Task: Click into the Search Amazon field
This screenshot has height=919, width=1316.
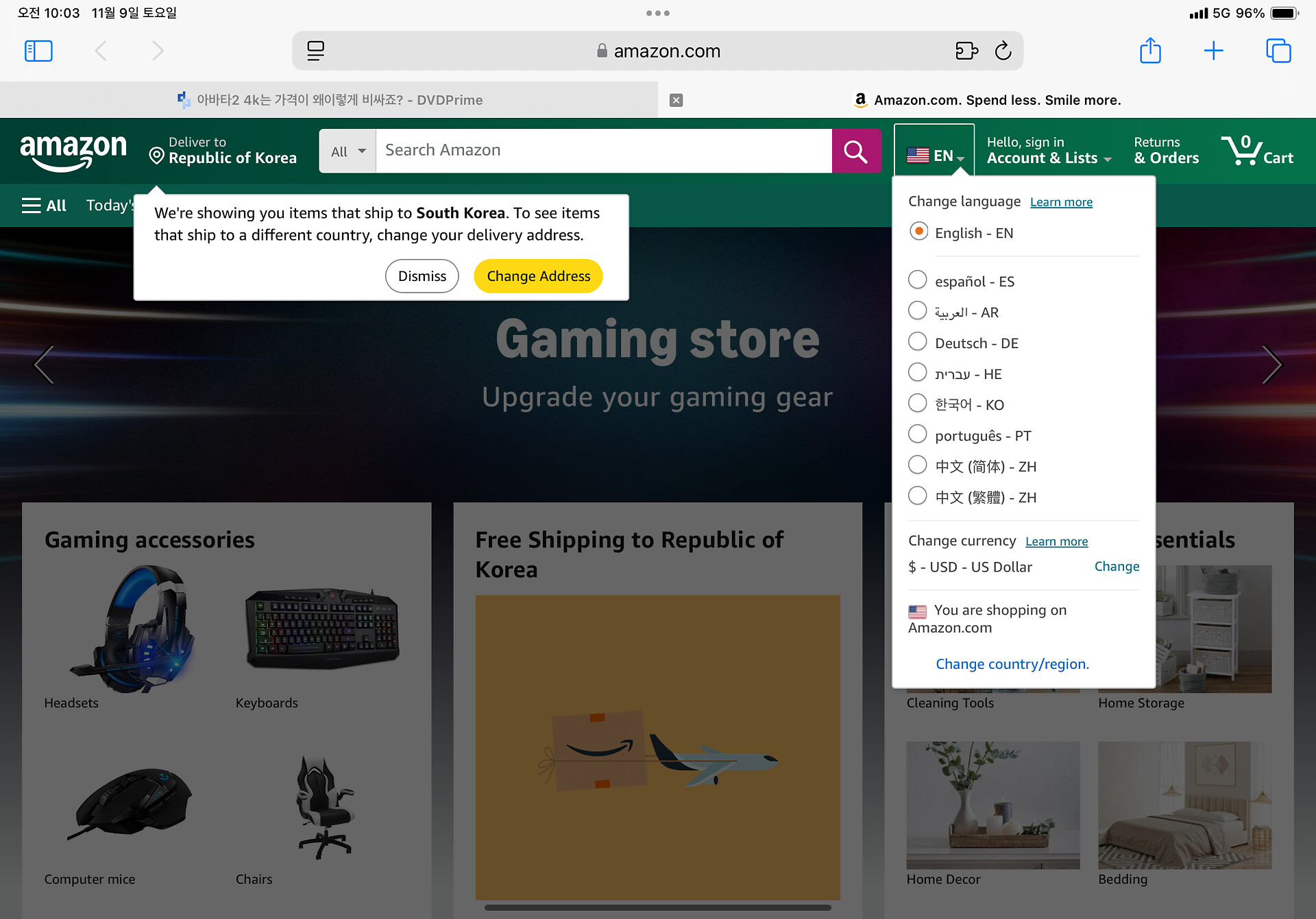Action: click(x=603, y=151)
